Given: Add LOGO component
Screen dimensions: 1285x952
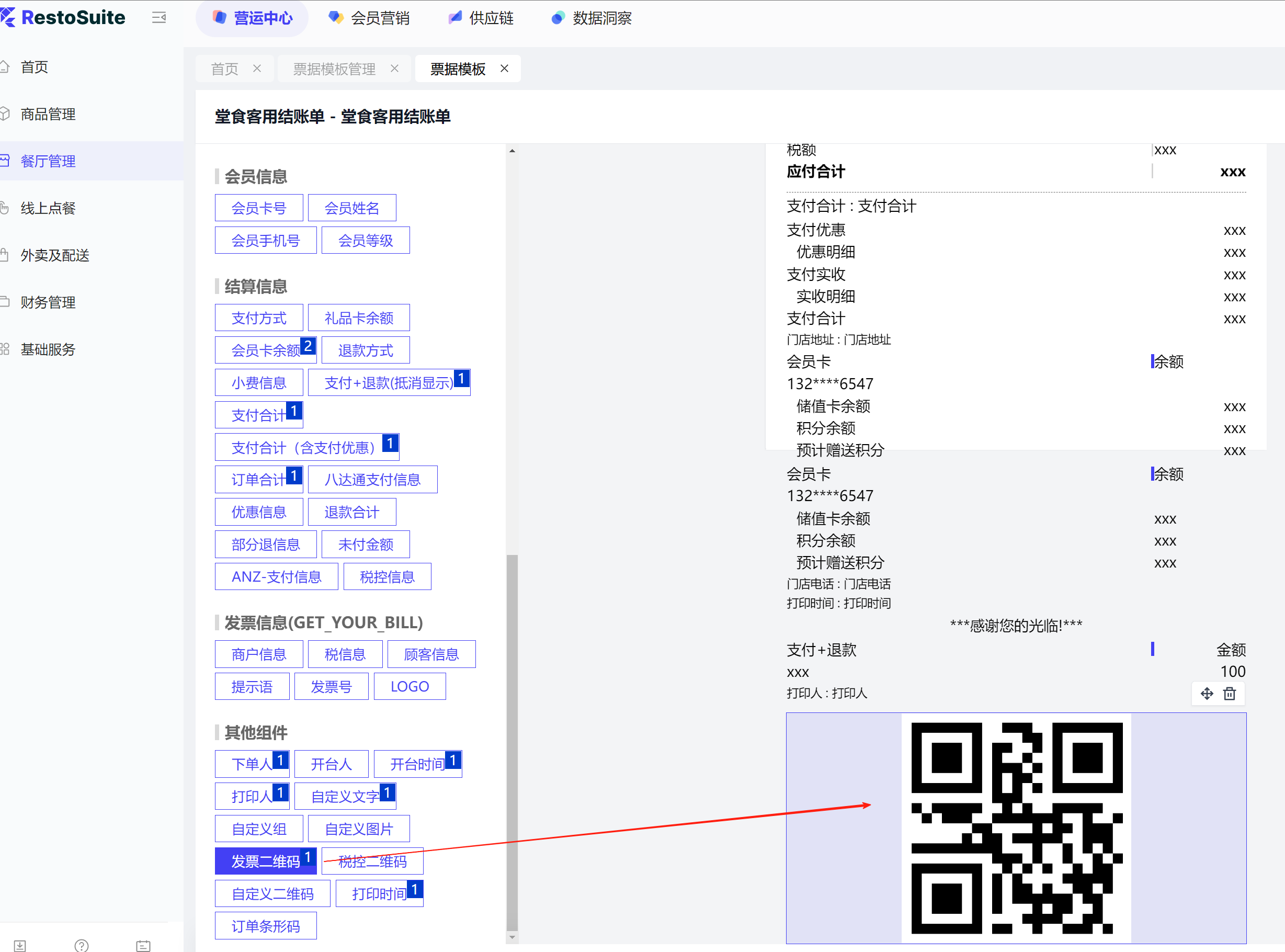Looking at the screenshot, I should click(410, 686).
